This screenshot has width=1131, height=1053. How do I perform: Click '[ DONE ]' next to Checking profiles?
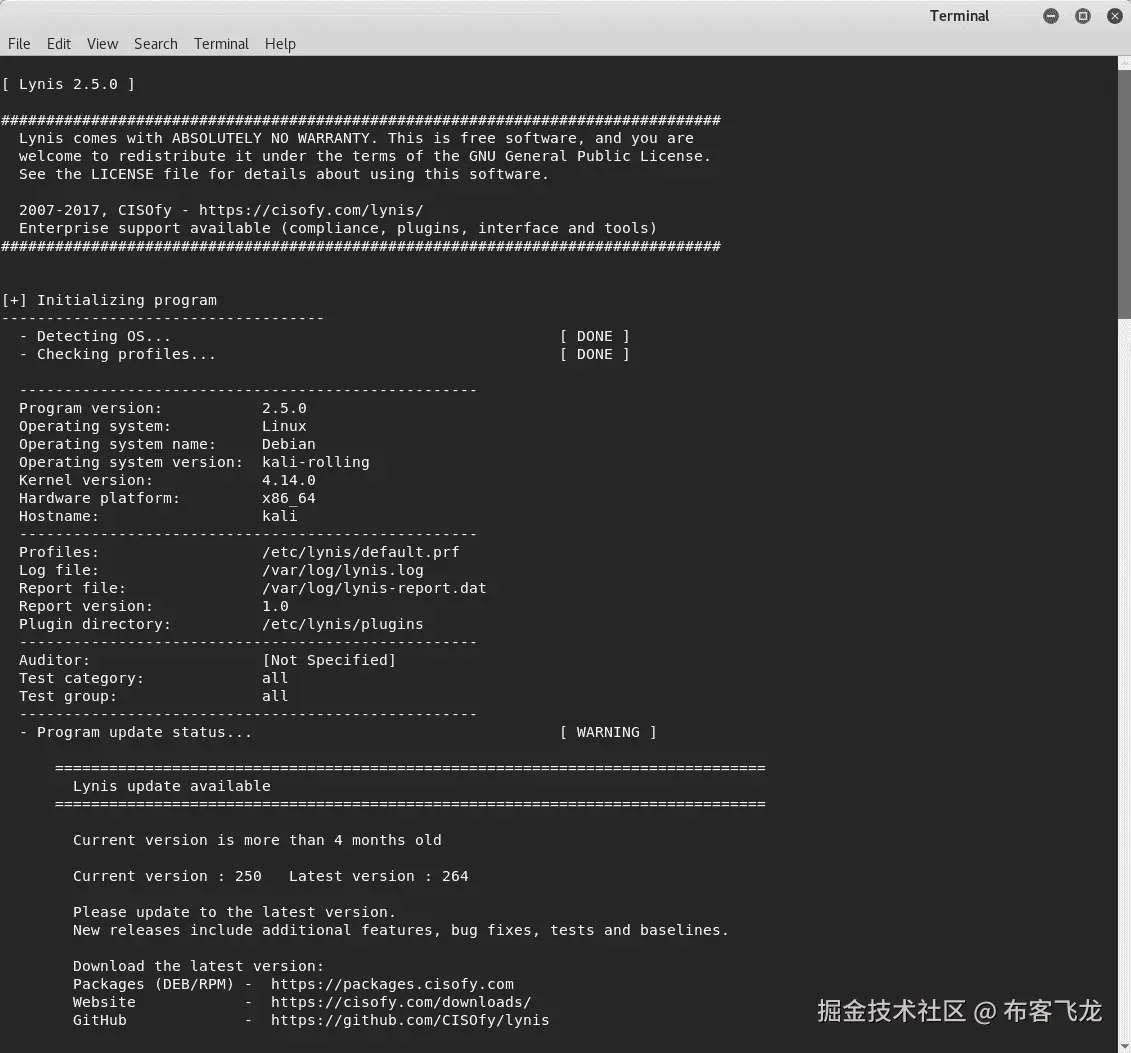[x=594, y=354]
